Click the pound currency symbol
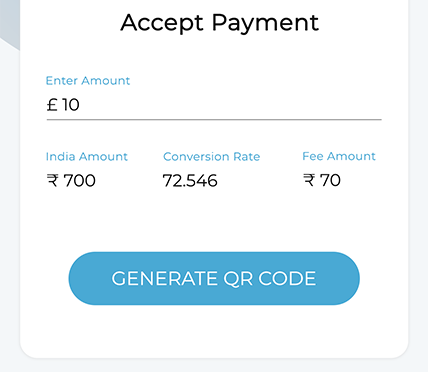The width and height of the screenshot is (428, 372). [52, 105]
